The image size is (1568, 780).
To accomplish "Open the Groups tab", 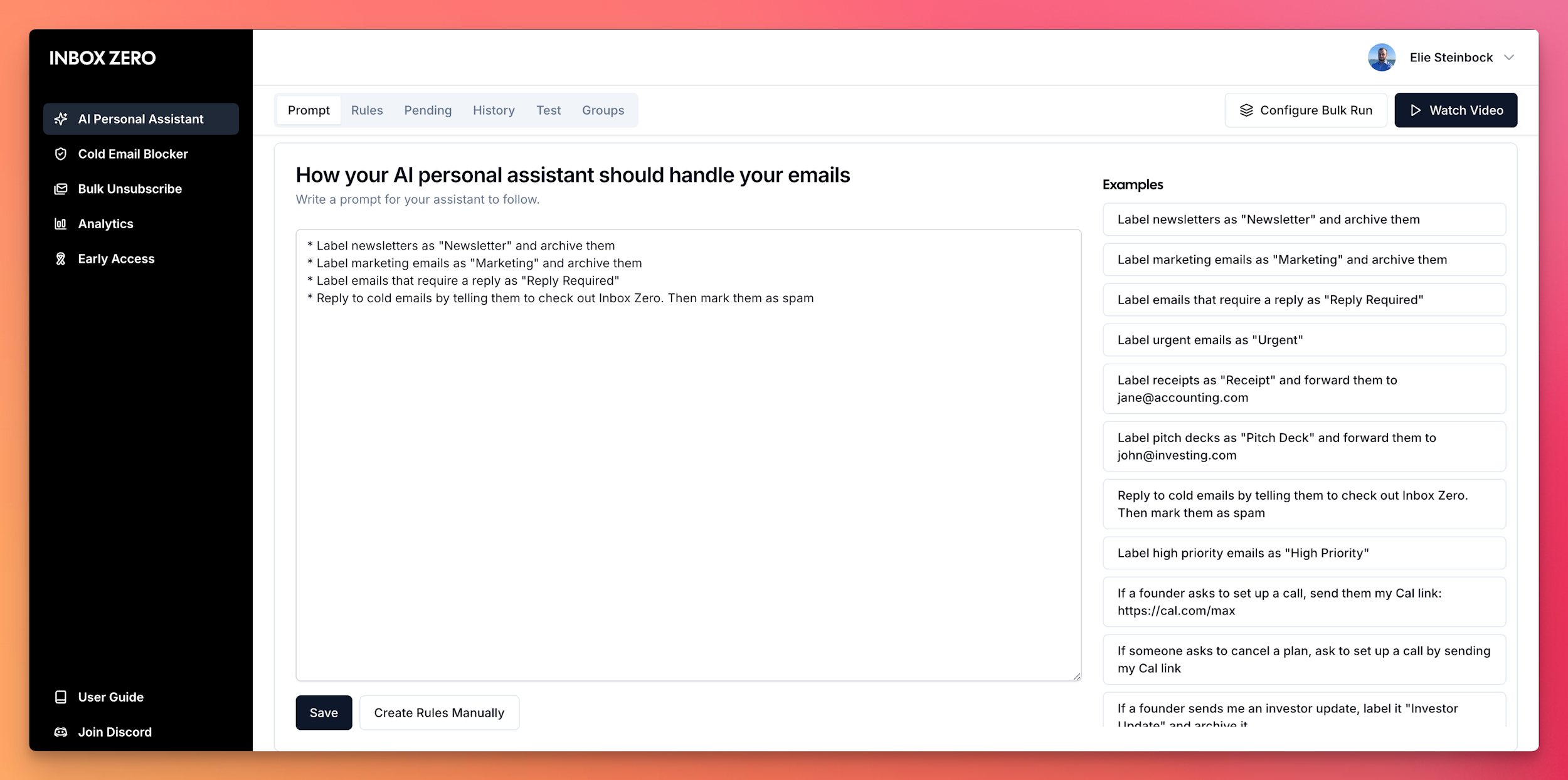I will click(x=603, y=110).
